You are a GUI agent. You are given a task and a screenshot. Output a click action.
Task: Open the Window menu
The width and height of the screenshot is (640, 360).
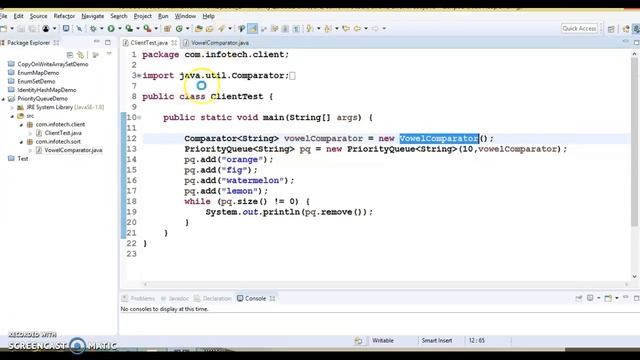click(x=185, y=16)
